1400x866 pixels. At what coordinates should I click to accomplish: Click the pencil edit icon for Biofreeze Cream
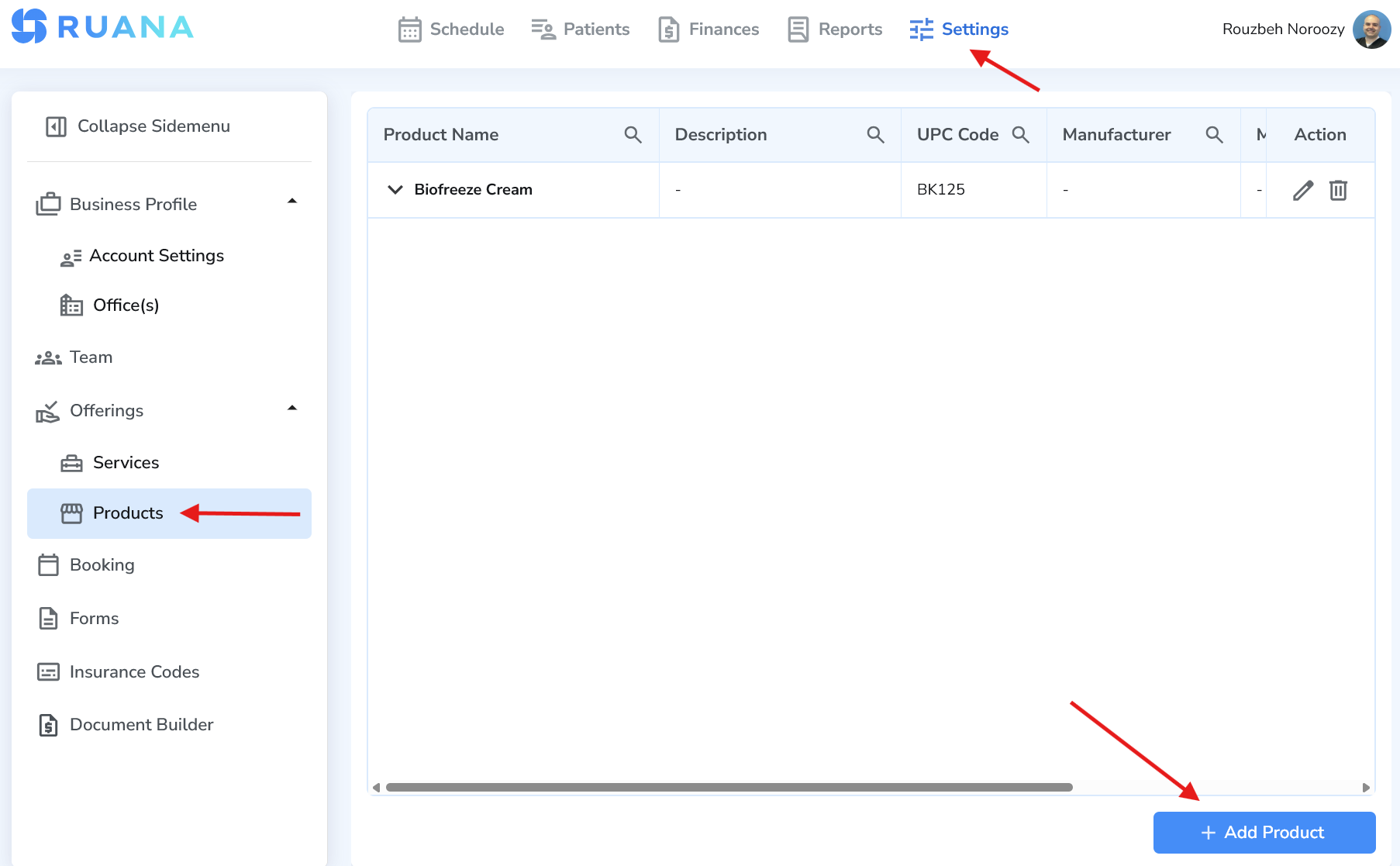point(1302,190)
